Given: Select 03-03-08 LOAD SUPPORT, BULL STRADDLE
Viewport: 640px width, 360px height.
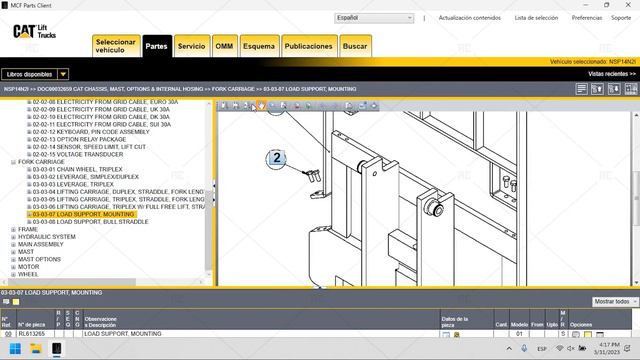Looking at the screenshot, I should pos(91,222).
